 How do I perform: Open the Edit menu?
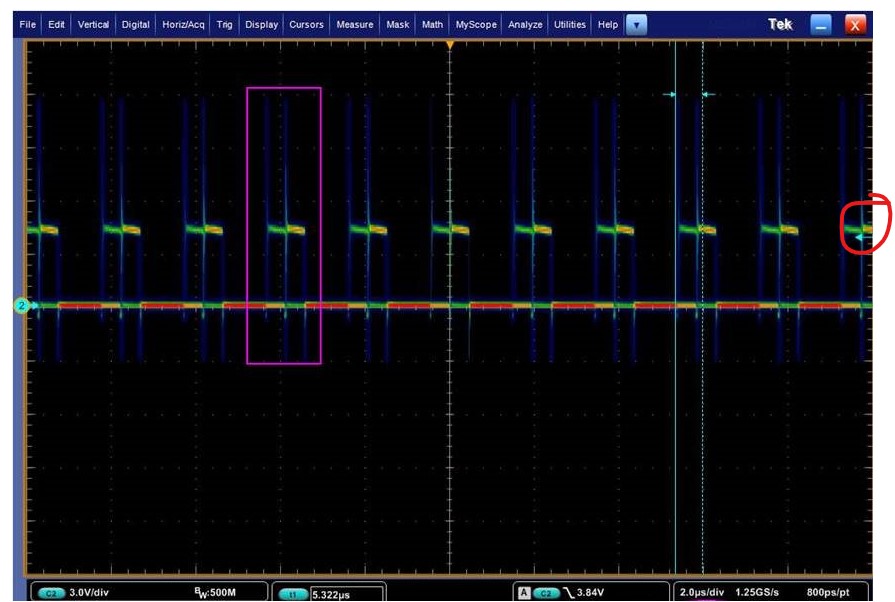(56, 25)
